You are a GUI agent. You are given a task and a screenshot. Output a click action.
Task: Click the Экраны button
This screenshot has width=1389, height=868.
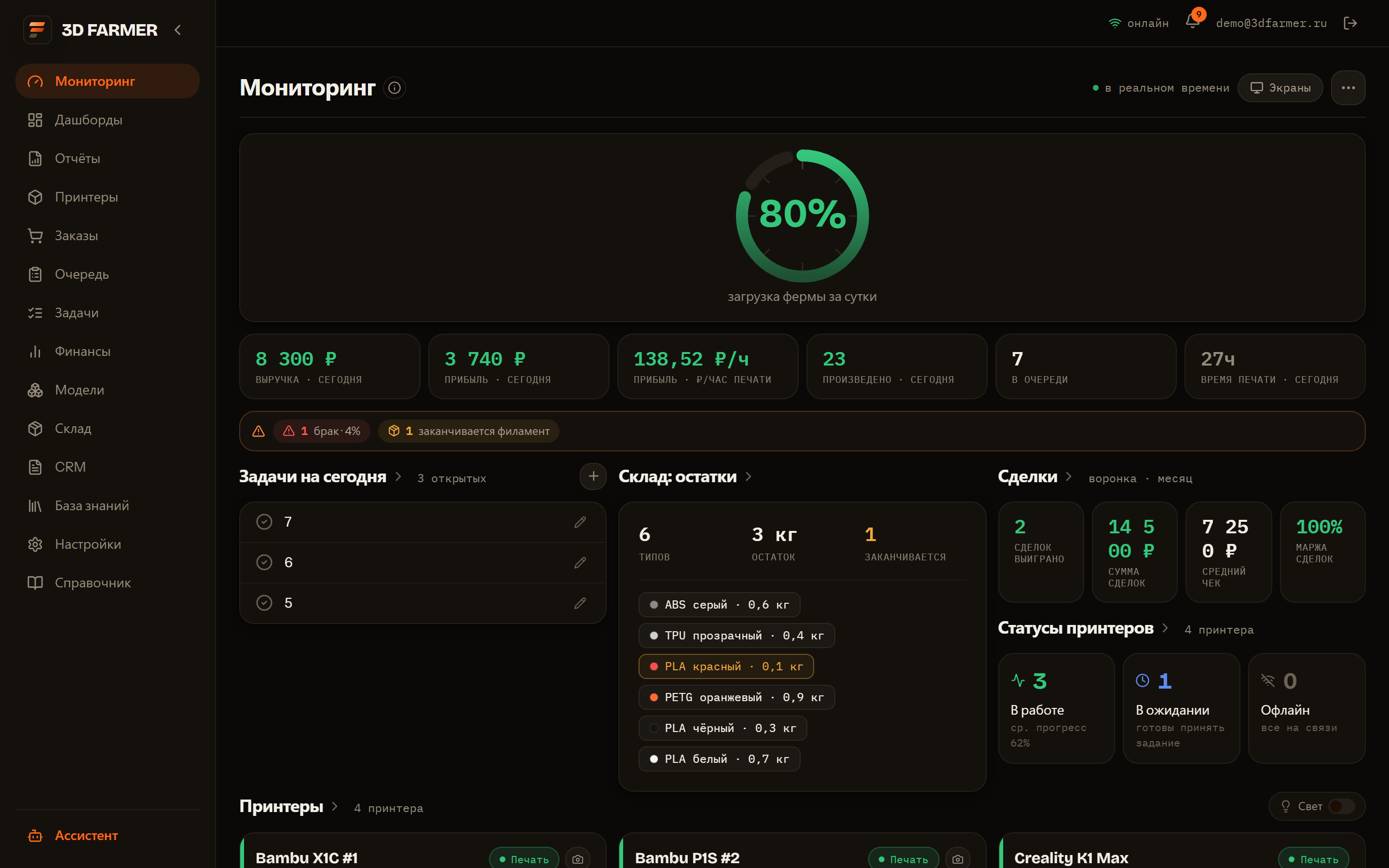1280,88
